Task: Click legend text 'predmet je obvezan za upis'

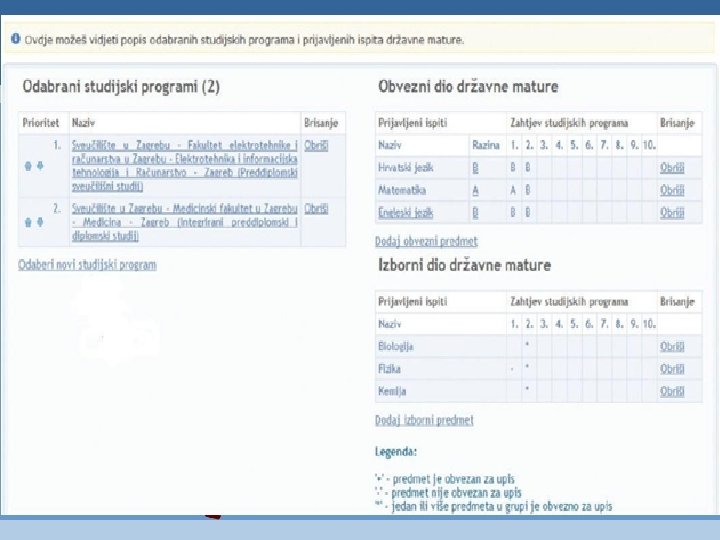Action: pyautogui.click(x=454, y=479)
